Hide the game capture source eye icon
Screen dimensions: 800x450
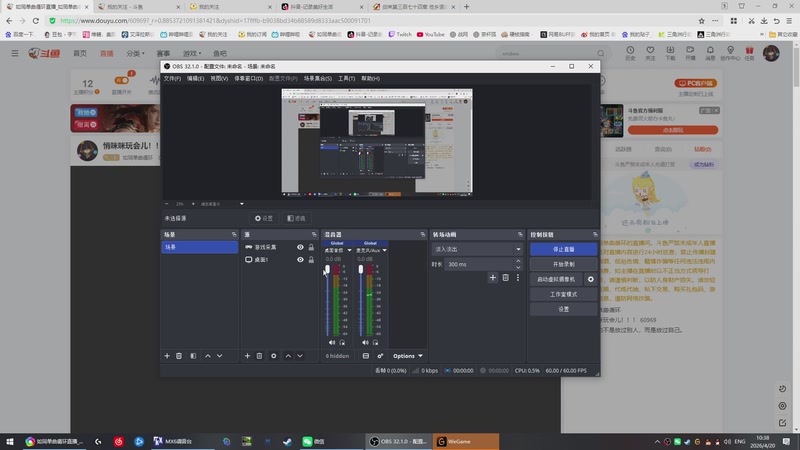(x=301, y=247)
